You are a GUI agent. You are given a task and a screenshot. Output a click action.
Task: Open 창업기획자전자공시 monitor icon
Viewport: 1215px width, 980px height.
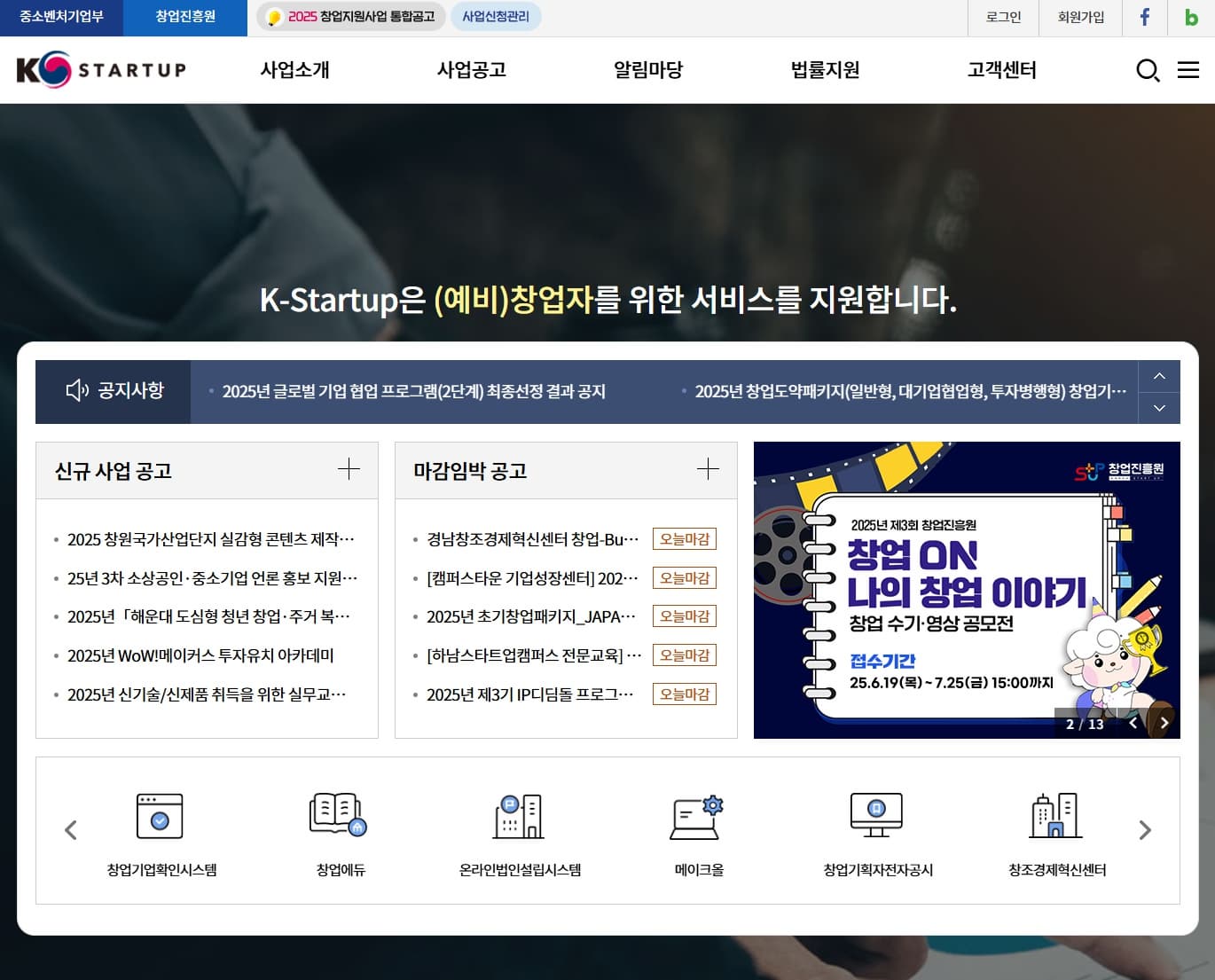876,815
